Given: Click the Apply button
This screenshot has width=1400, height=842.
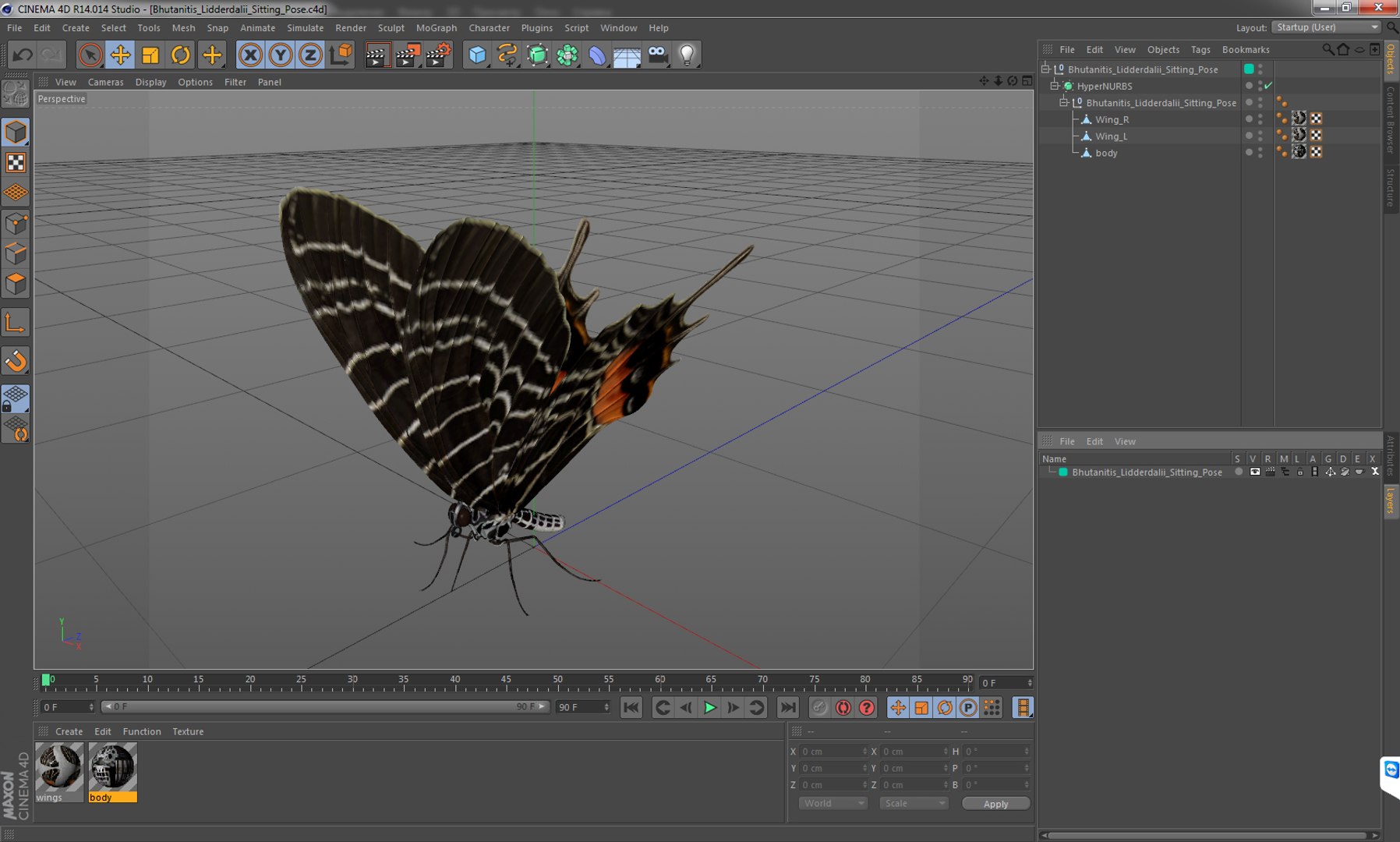Looking at the screenshot, I should (x=995, y=804).
